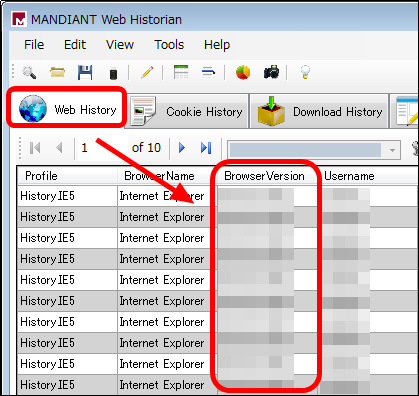
Task: Click the page number input field
Action: (x=102, y=148)
